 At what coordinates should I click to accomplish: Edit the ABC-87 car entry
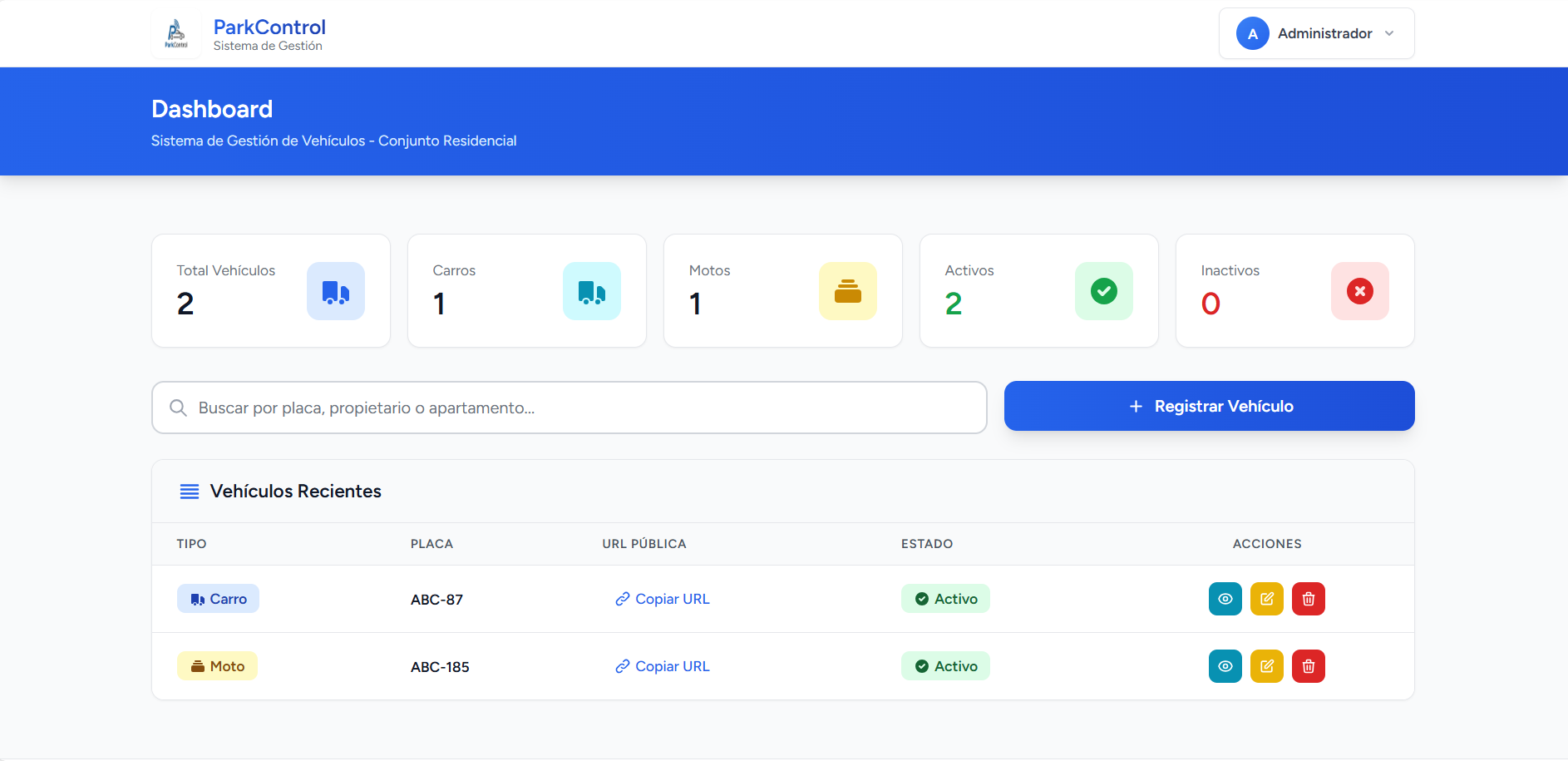coord(1266,599)
